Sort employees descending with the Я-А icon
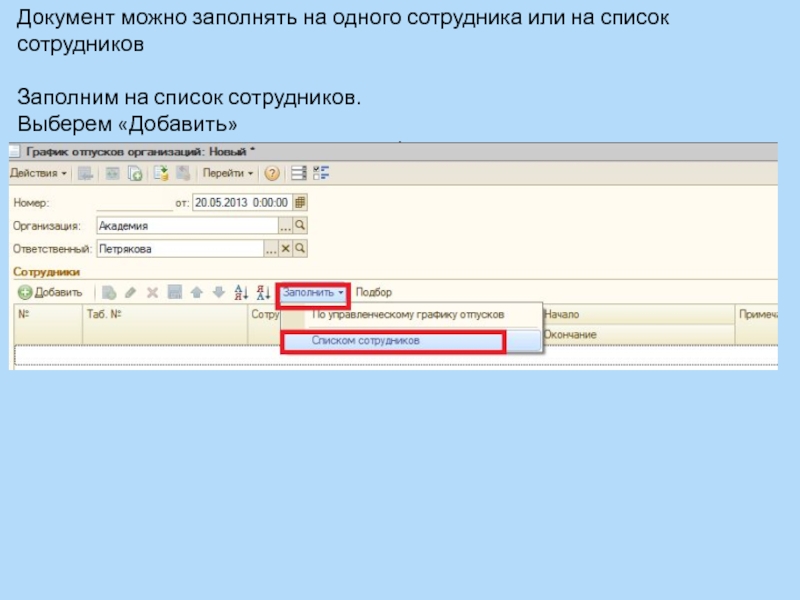 coord(263,292)
